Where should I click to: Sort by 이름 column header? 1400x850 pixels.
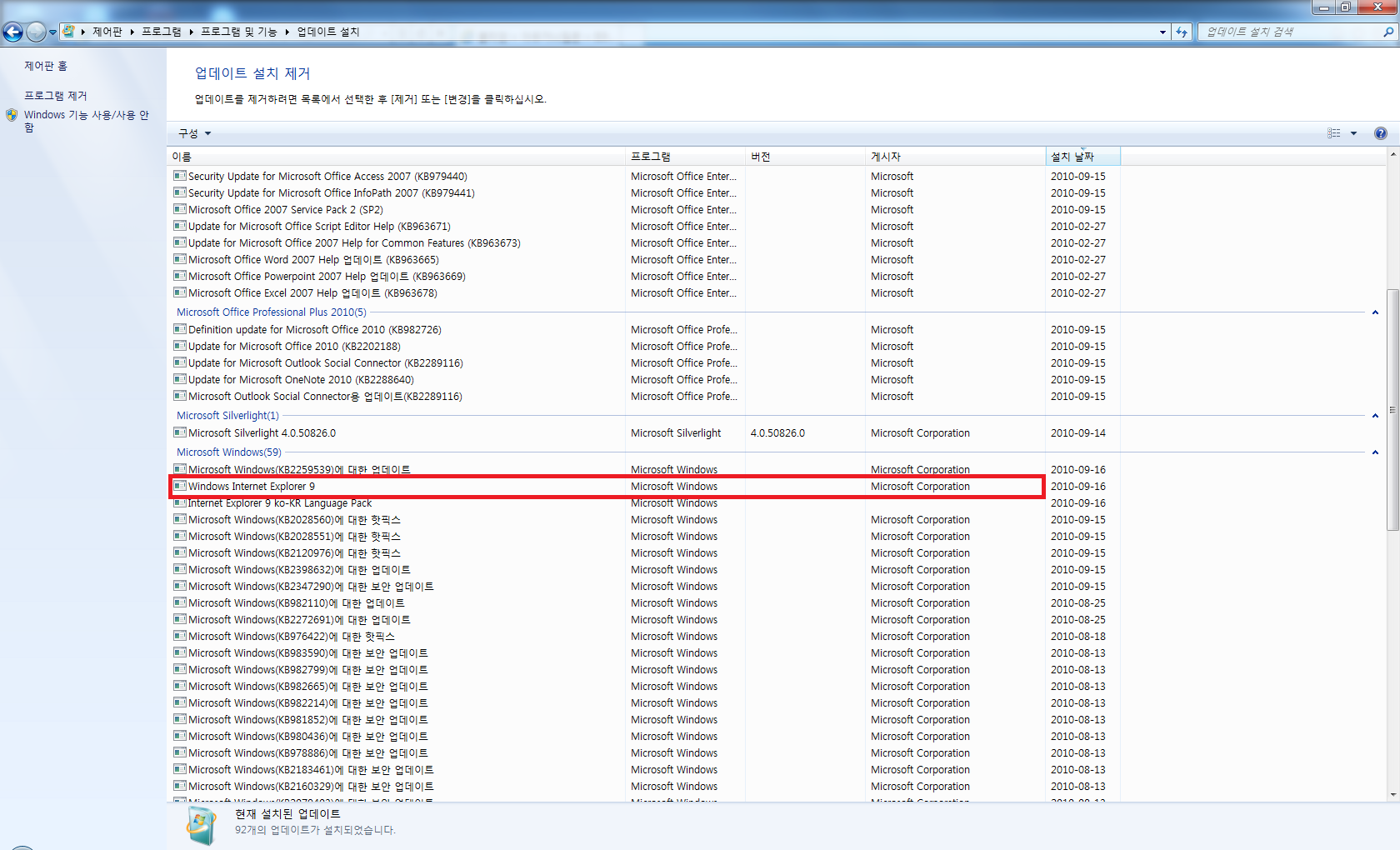pos(396,157)
